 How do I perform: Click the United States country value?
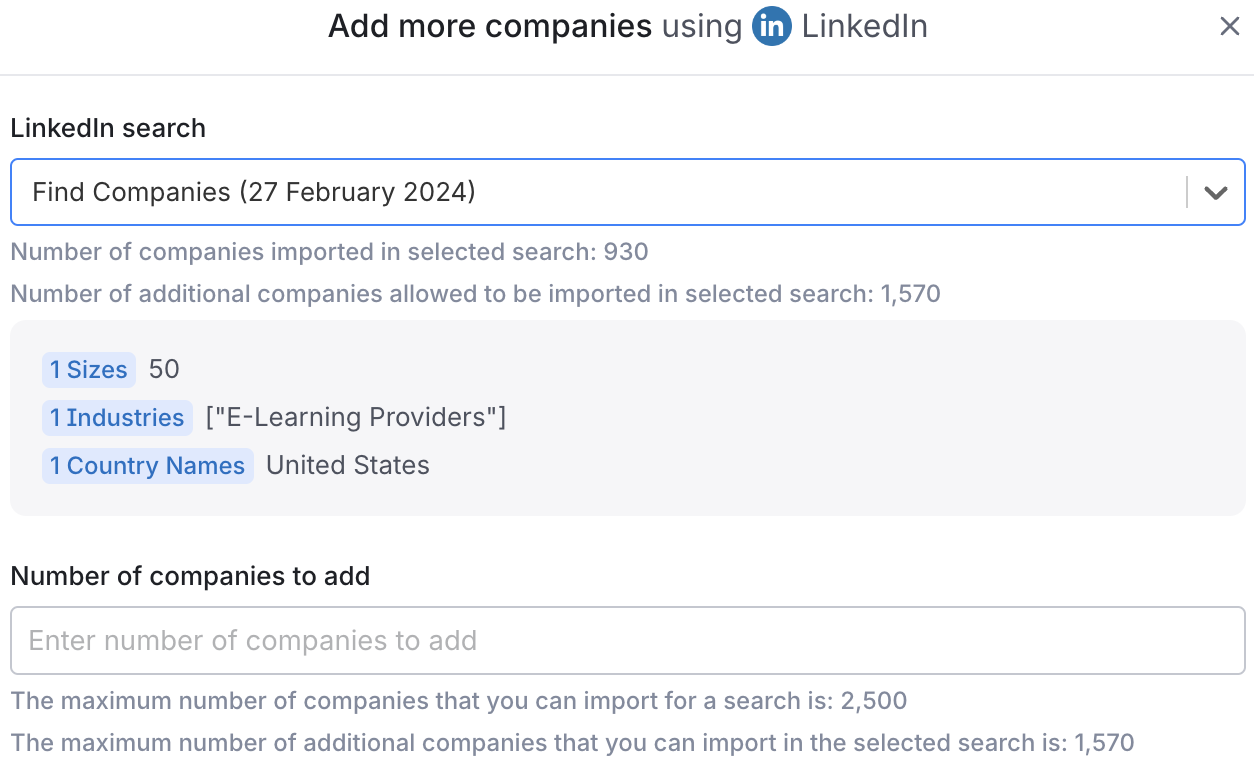[348, 466]
